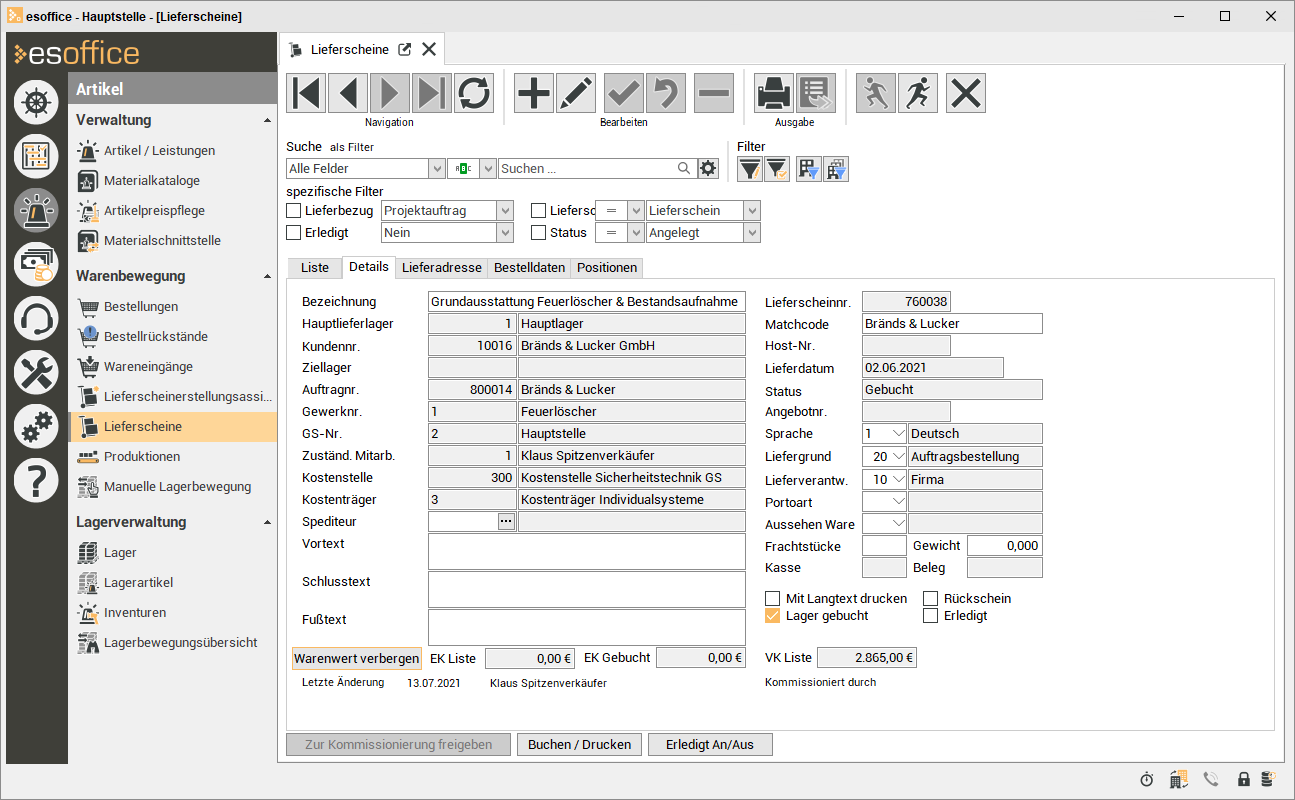Save changes with checkmark icon
1295x800 pixels.
(x=624, y=93)
